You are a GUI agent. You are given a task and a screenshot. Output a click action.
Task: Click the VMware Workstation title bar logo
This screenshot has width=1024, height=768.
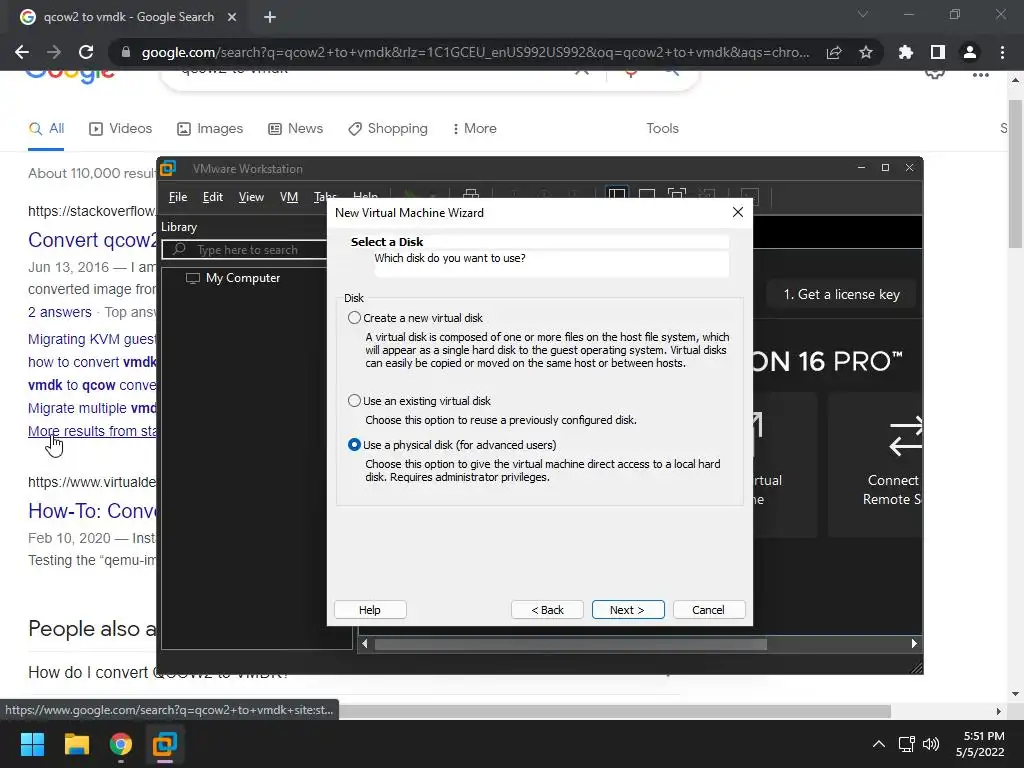tap(168, 168)
